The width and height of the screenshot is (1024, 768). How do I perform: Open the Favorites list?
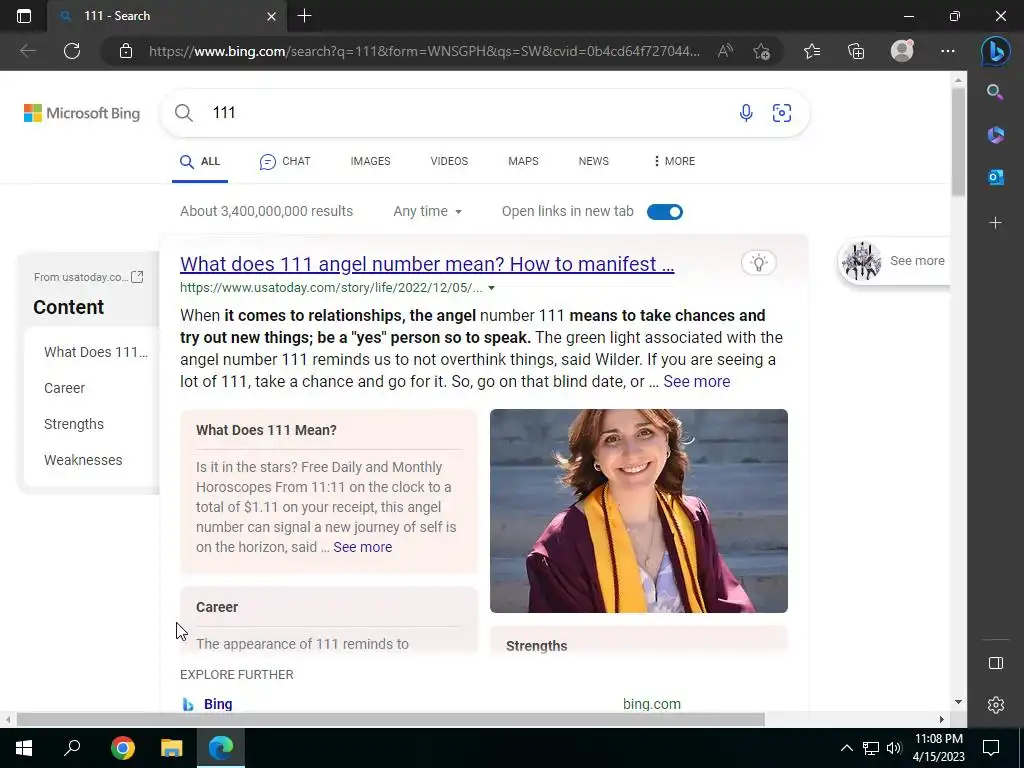[812, 51]
